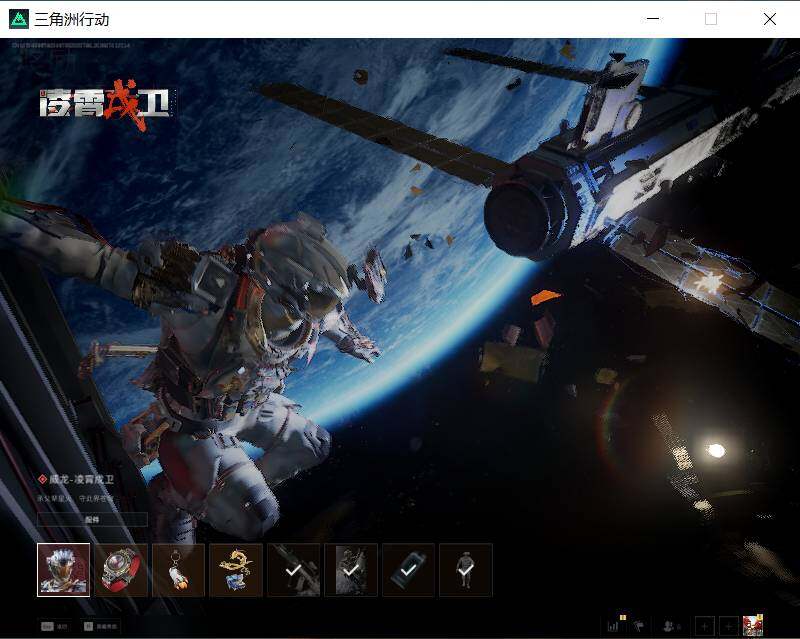Choose the rocket keychain charm
Image resolution: width=800 pixels, height=639 pixels.
[x=179, y=570]
